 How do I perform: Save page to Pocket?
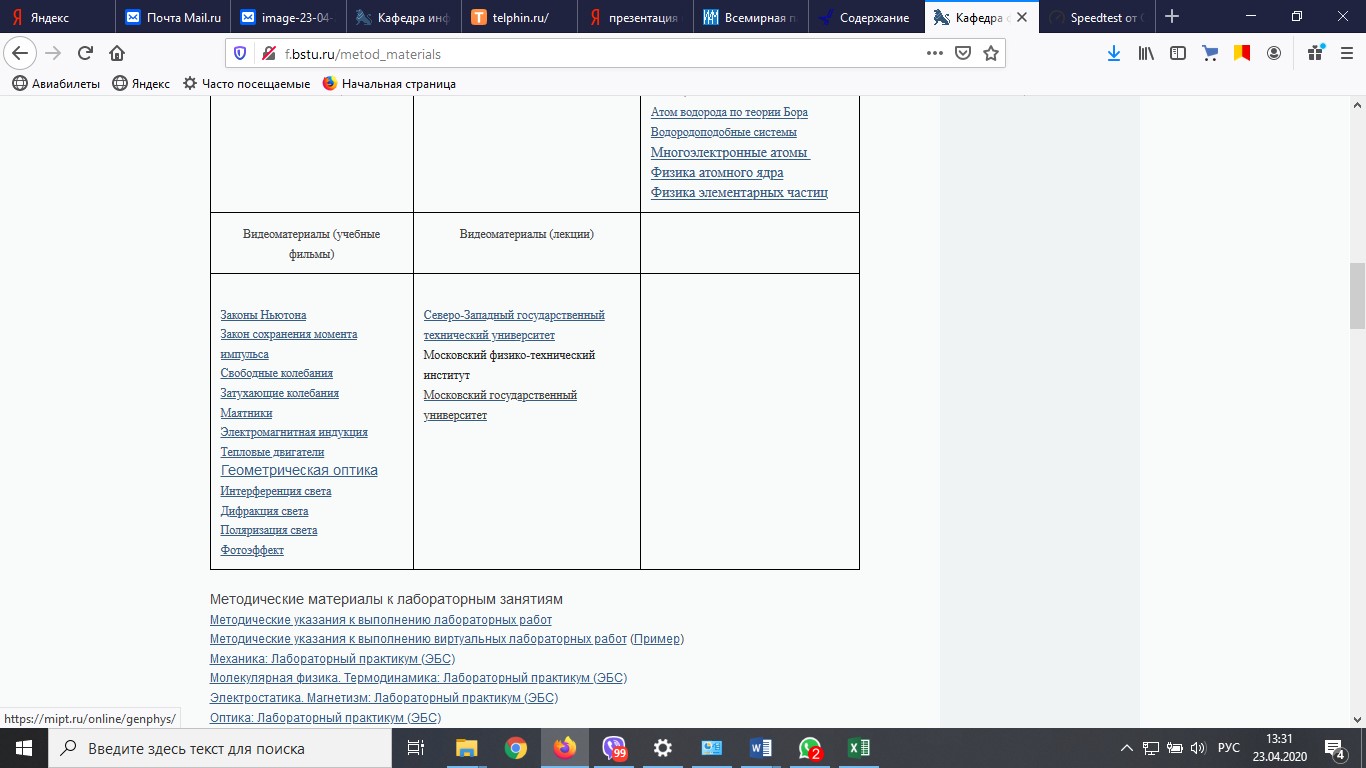click(963, 54)
